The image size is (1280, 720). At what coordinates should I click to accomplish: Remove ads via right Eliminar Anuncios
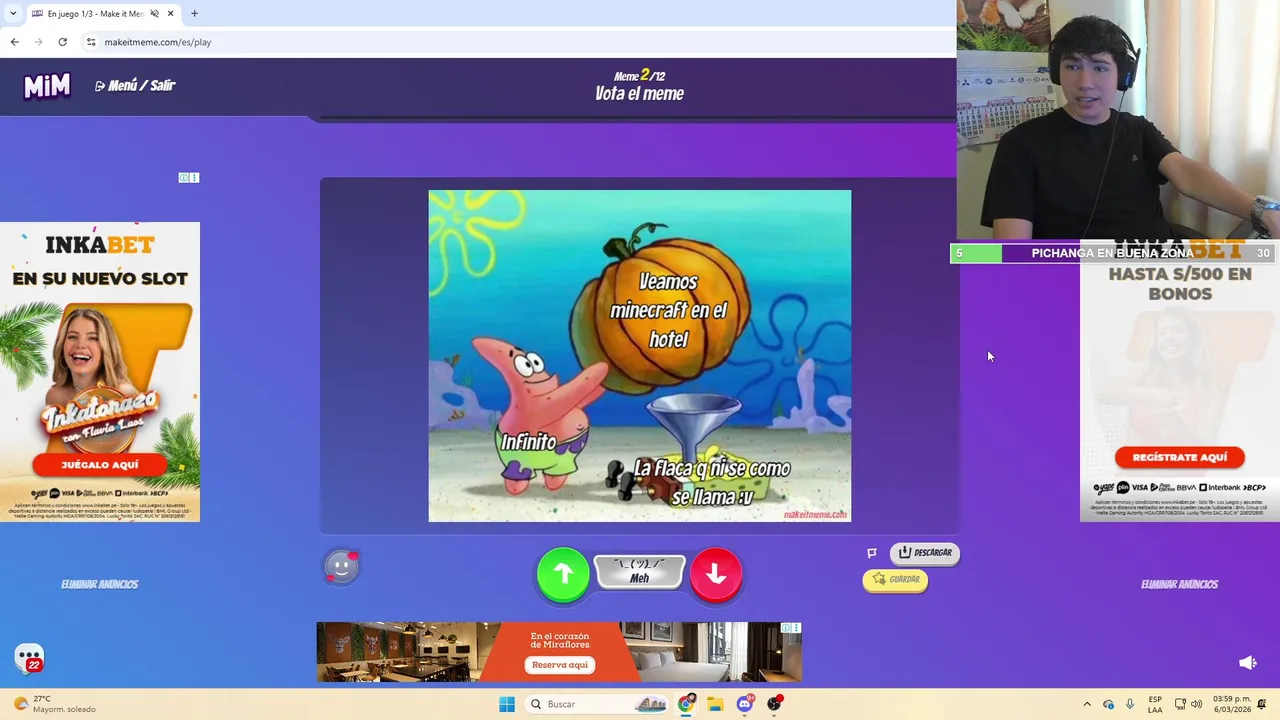pos(1180,584)
